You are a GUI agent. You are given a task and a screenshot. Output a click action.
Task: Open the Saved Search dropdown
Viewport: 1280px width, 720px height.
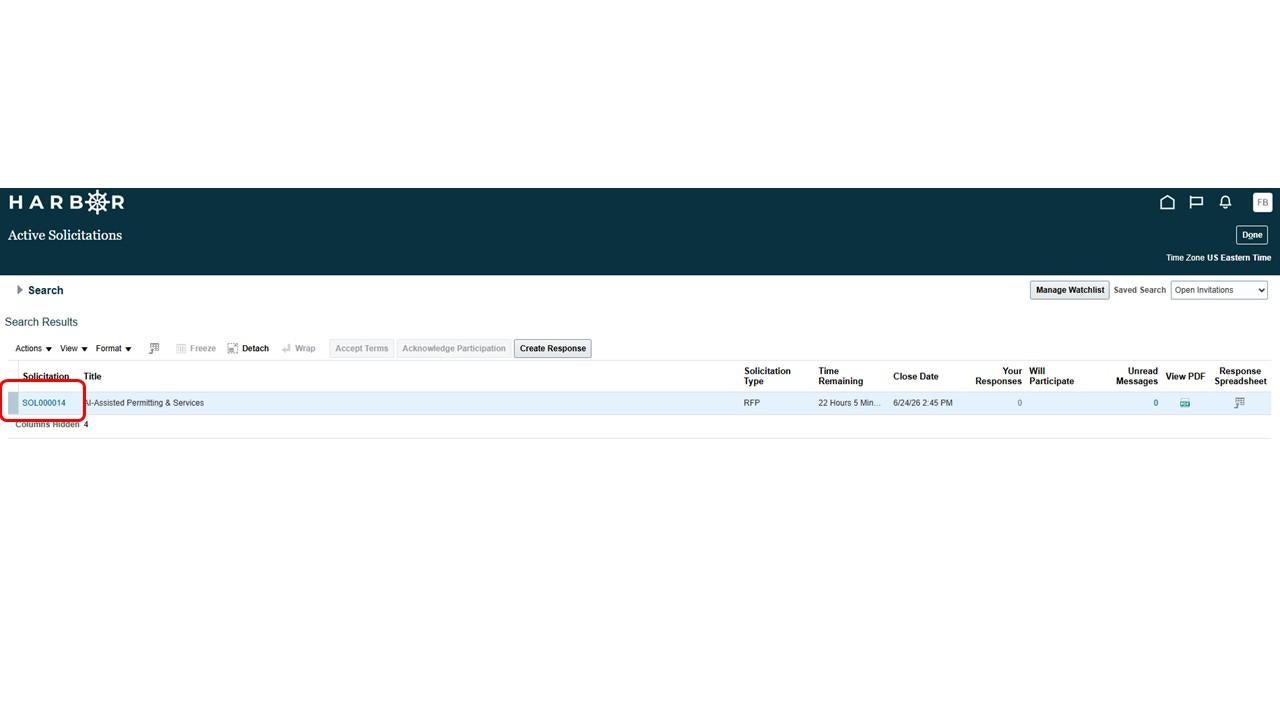1219,290
